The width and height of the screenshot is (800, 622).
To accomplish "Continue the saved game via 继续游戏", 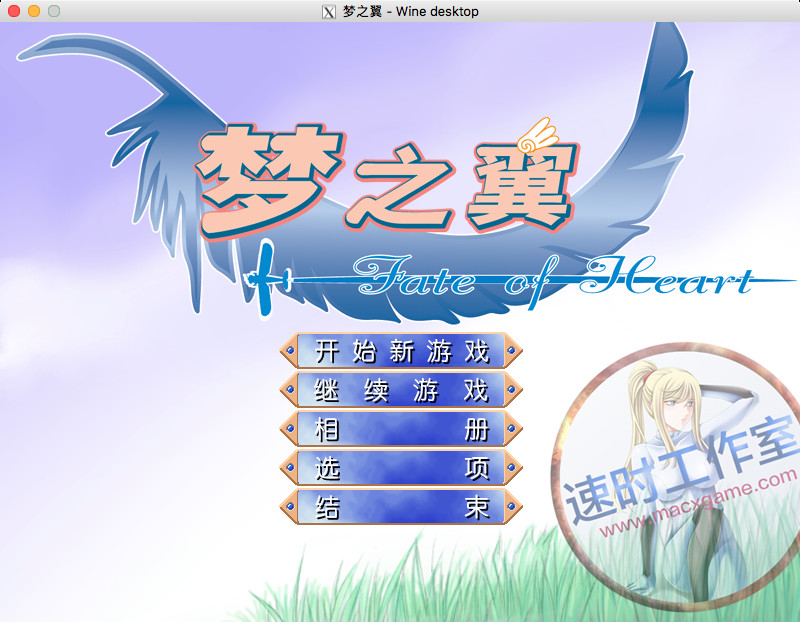I will click(x=401, y=390).
